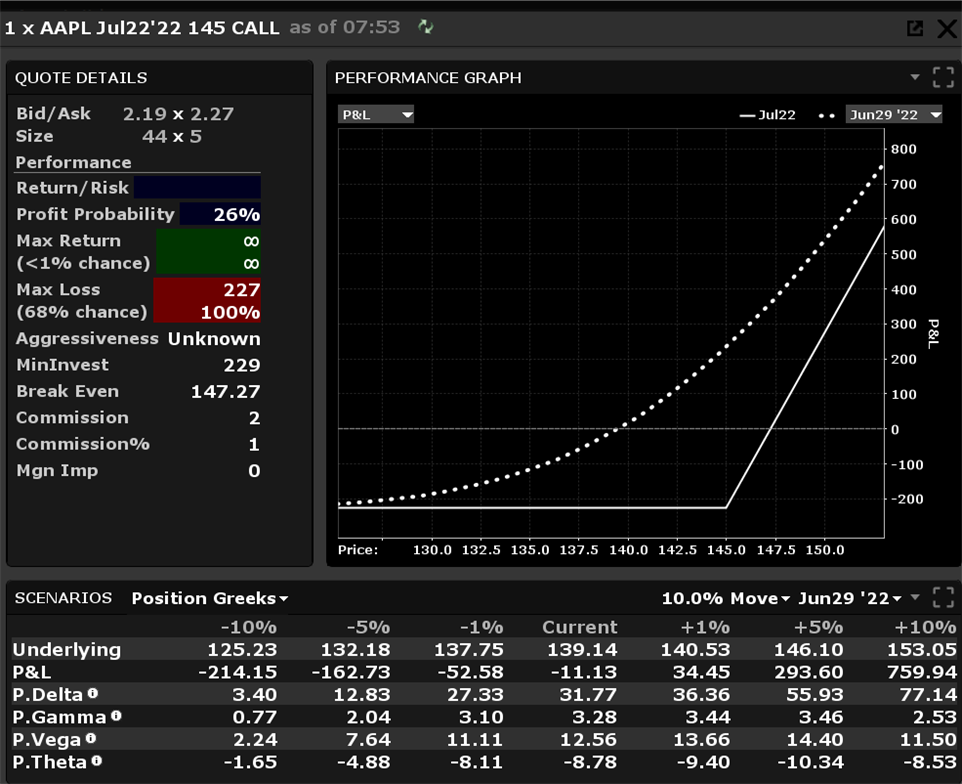The height and width of the screenshot is (784, 962).
Task: Click the Performance section heading
Action: (x=74, y=162)
